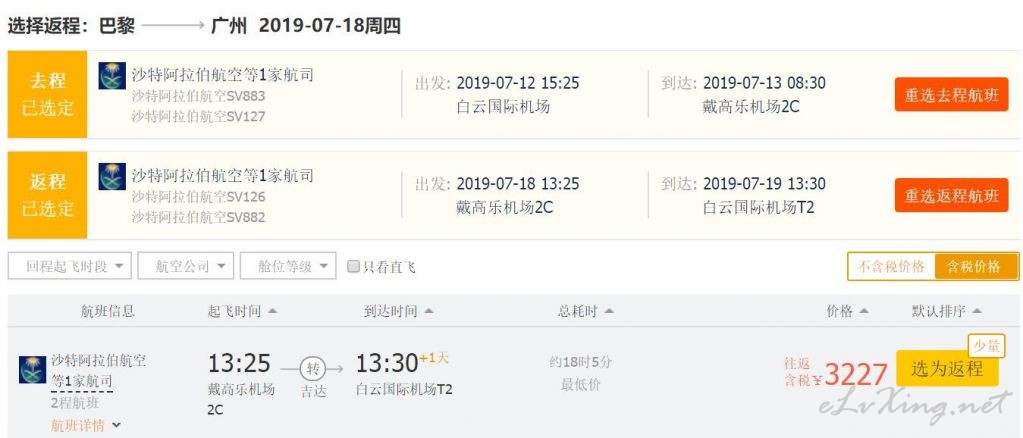
Task: Sort by 价格 arrow icon
Action: coord(864,311)
